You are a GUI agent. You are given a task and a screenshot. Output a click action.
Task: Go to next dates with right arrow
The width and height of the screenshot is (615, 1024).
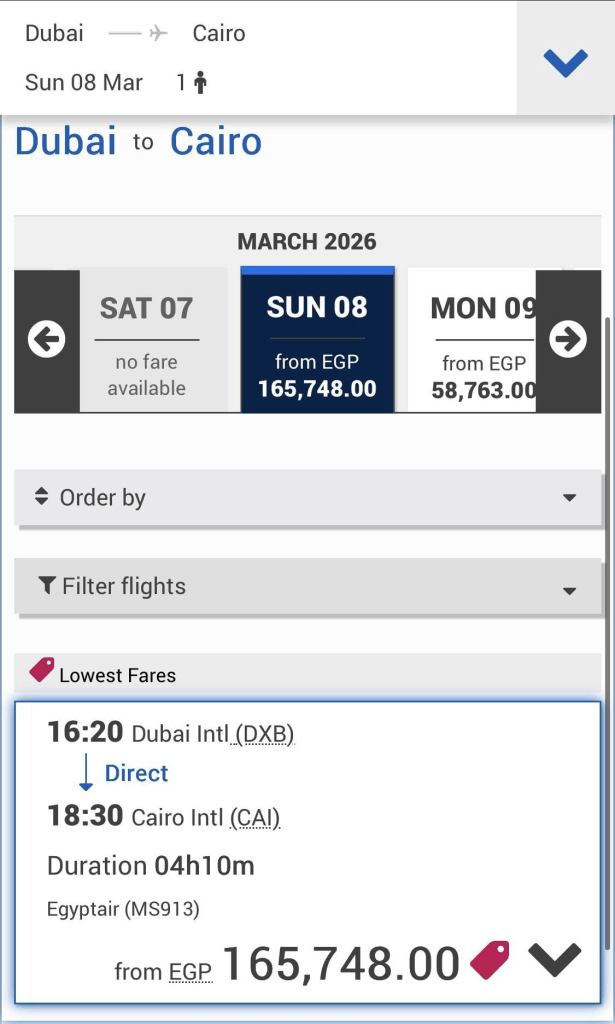click(x=568, y=340)
